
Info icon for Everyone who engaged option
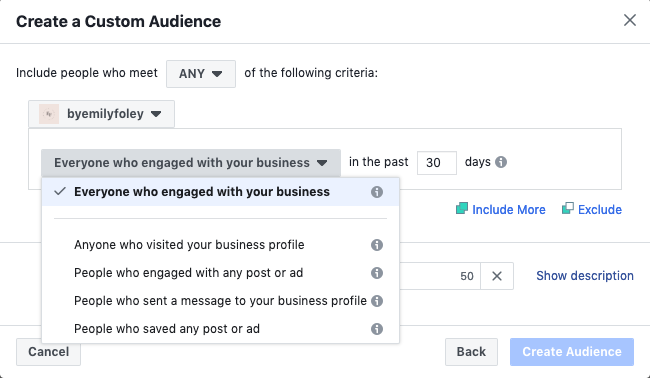pyautogui.click(x=377, y=192)
